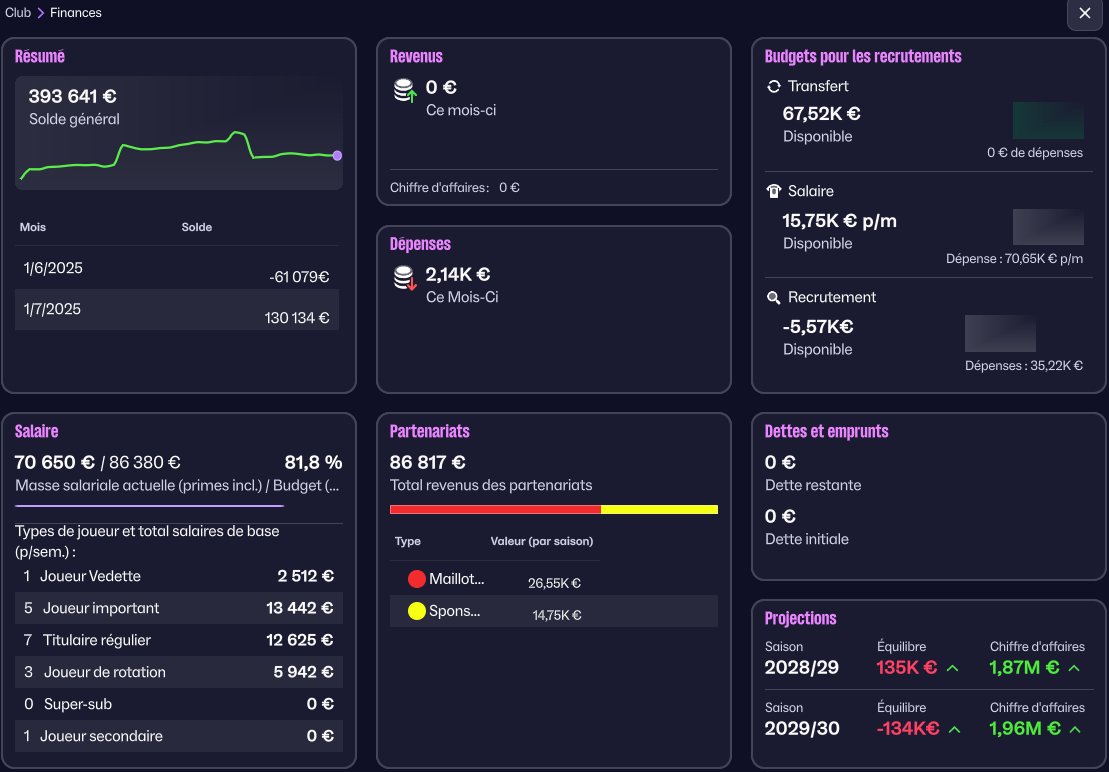Click the red segment of partnerships bar
Viewport: 1109px width, 772px height.
click(x=495, y=510)
